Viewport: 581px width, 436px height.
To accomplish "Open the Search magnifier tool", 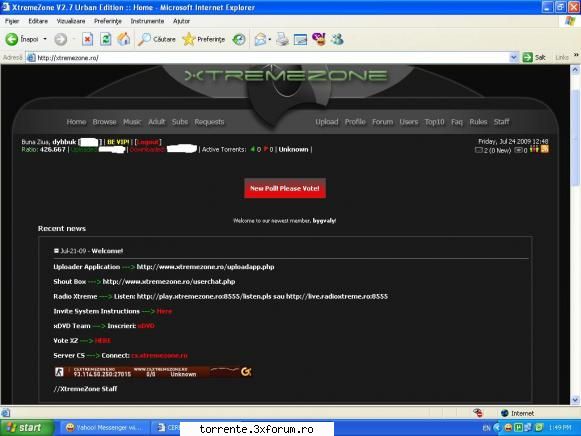I will tap(144, 39).
